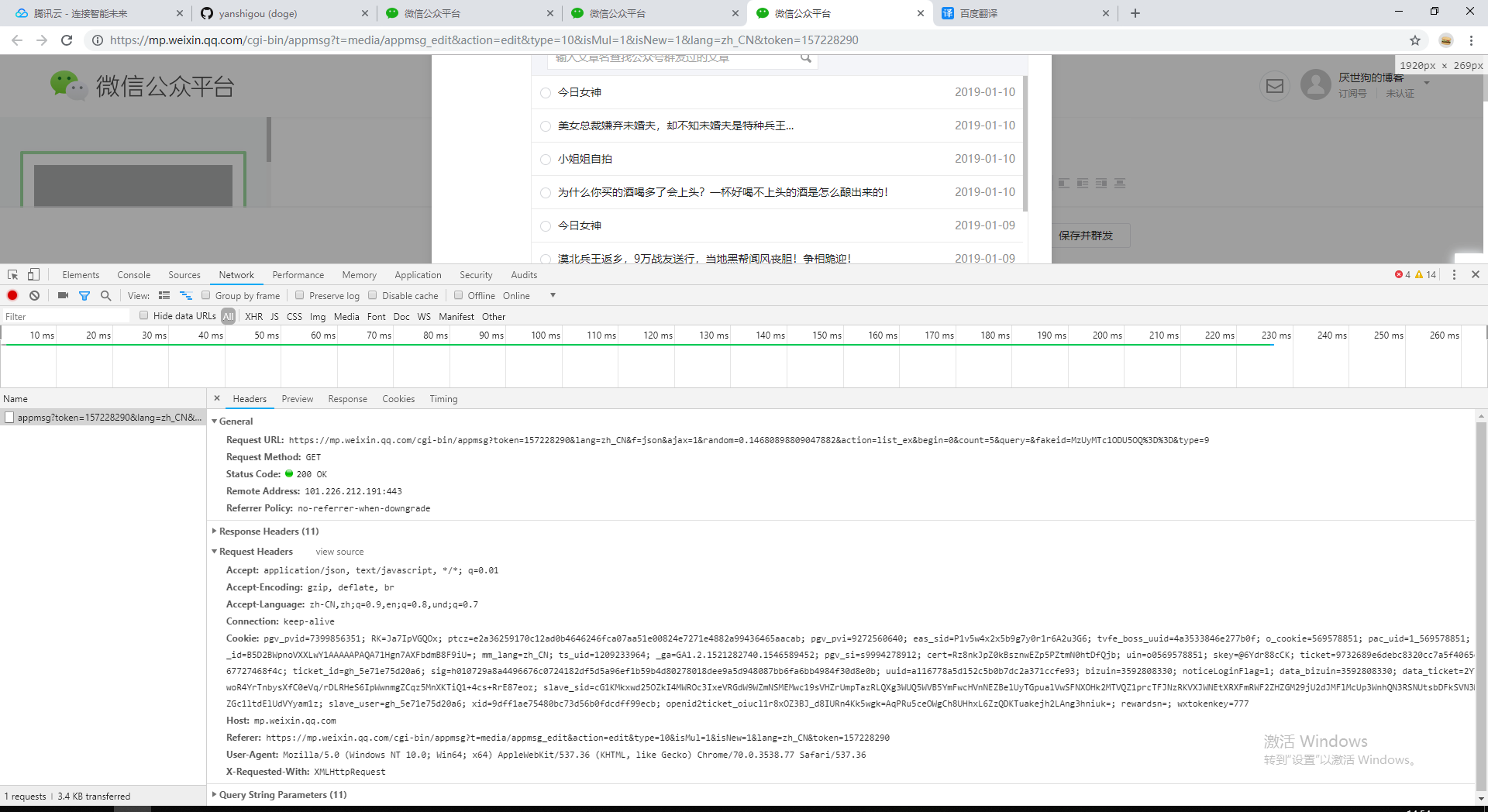Click the site information icon in address bar
The width and height of the screenshot is (1488, 812).
point(98,40)
